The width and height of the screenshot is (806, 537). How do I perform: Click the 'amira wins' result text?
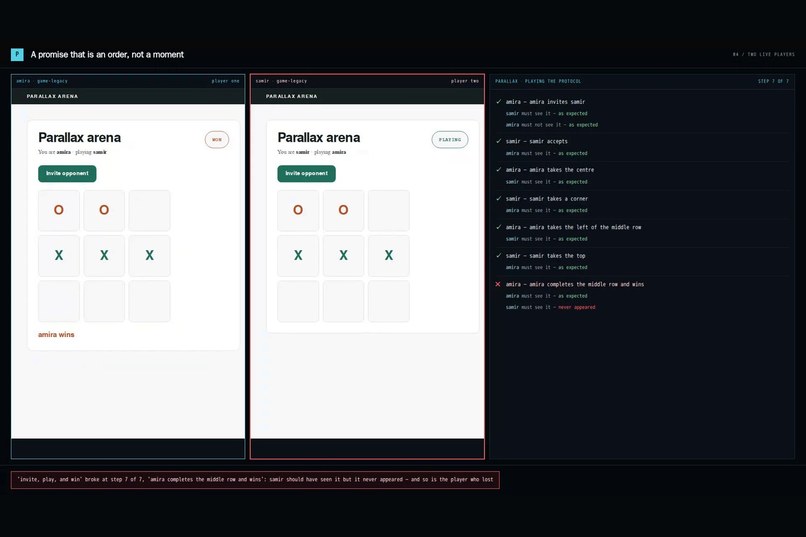point(56,335)
